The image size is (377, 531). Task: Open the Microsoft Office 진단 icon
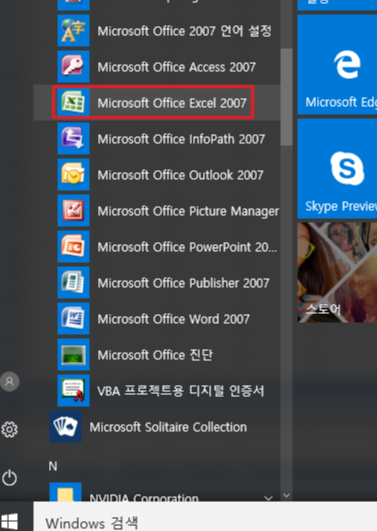pos(73,355)
